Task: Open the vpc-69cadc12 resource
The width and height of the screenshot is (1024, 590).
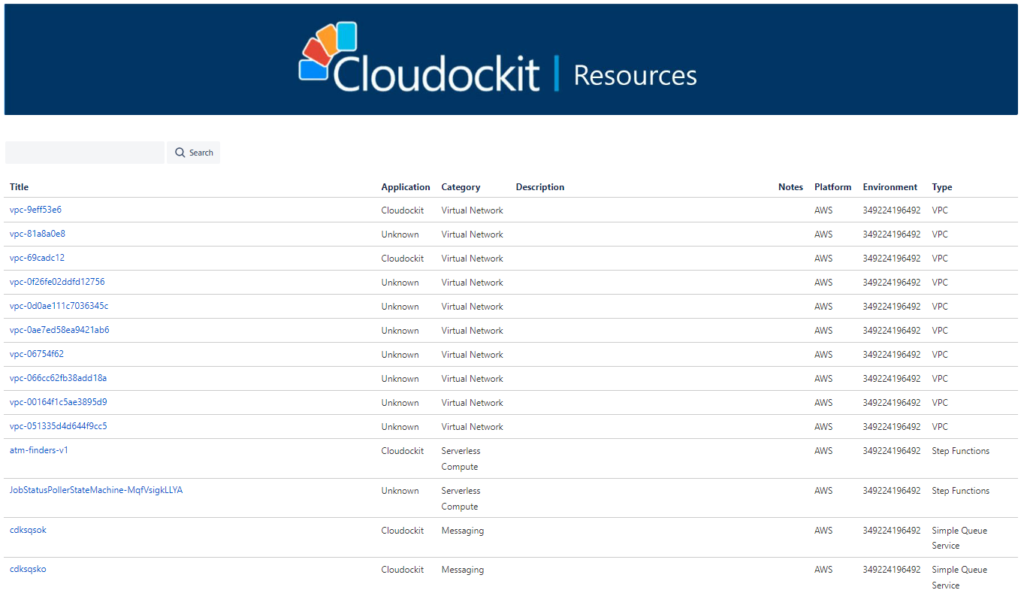Action: coord(37,258)
